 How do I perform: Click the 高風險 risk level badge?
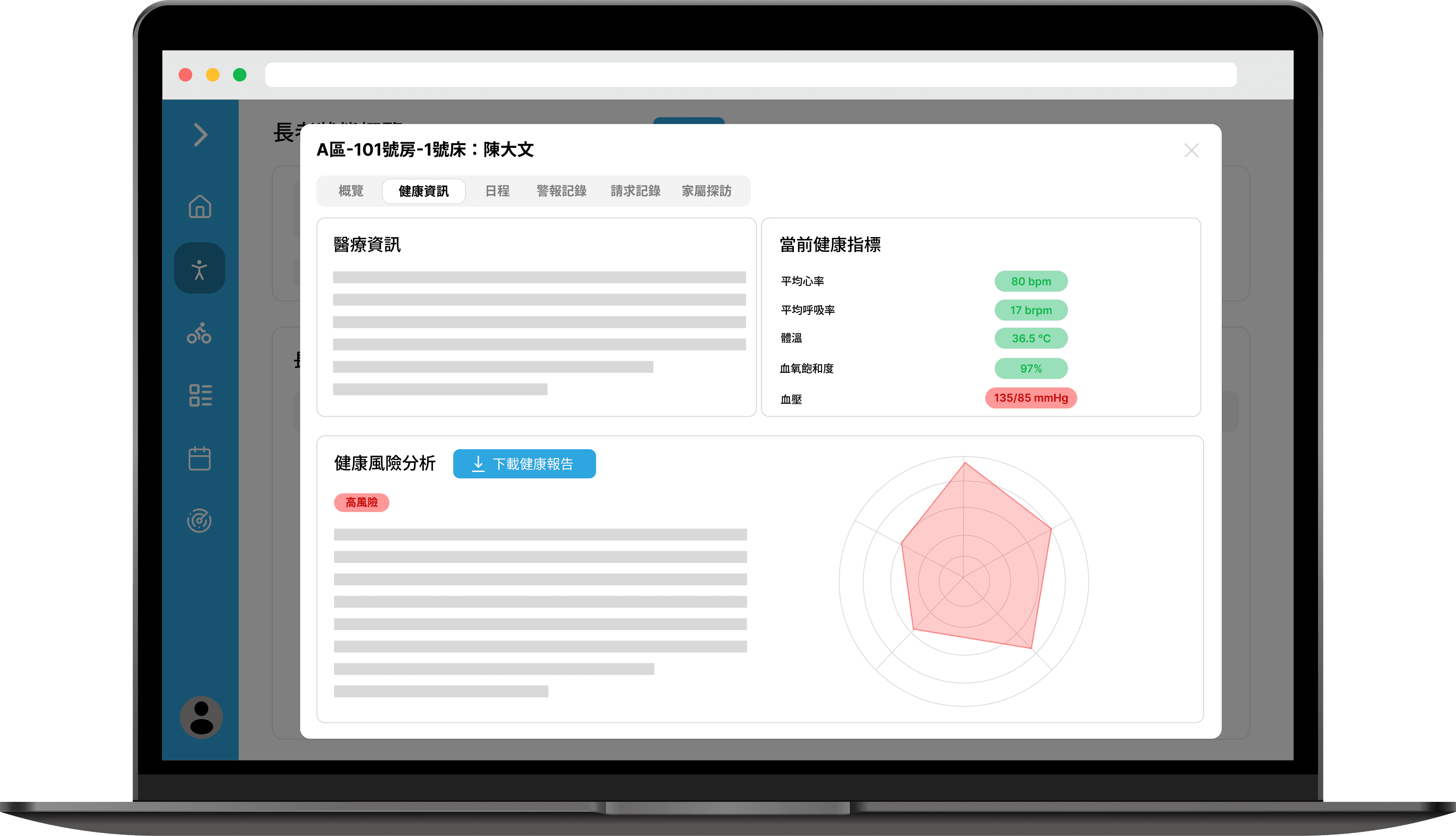coord(362,503)
